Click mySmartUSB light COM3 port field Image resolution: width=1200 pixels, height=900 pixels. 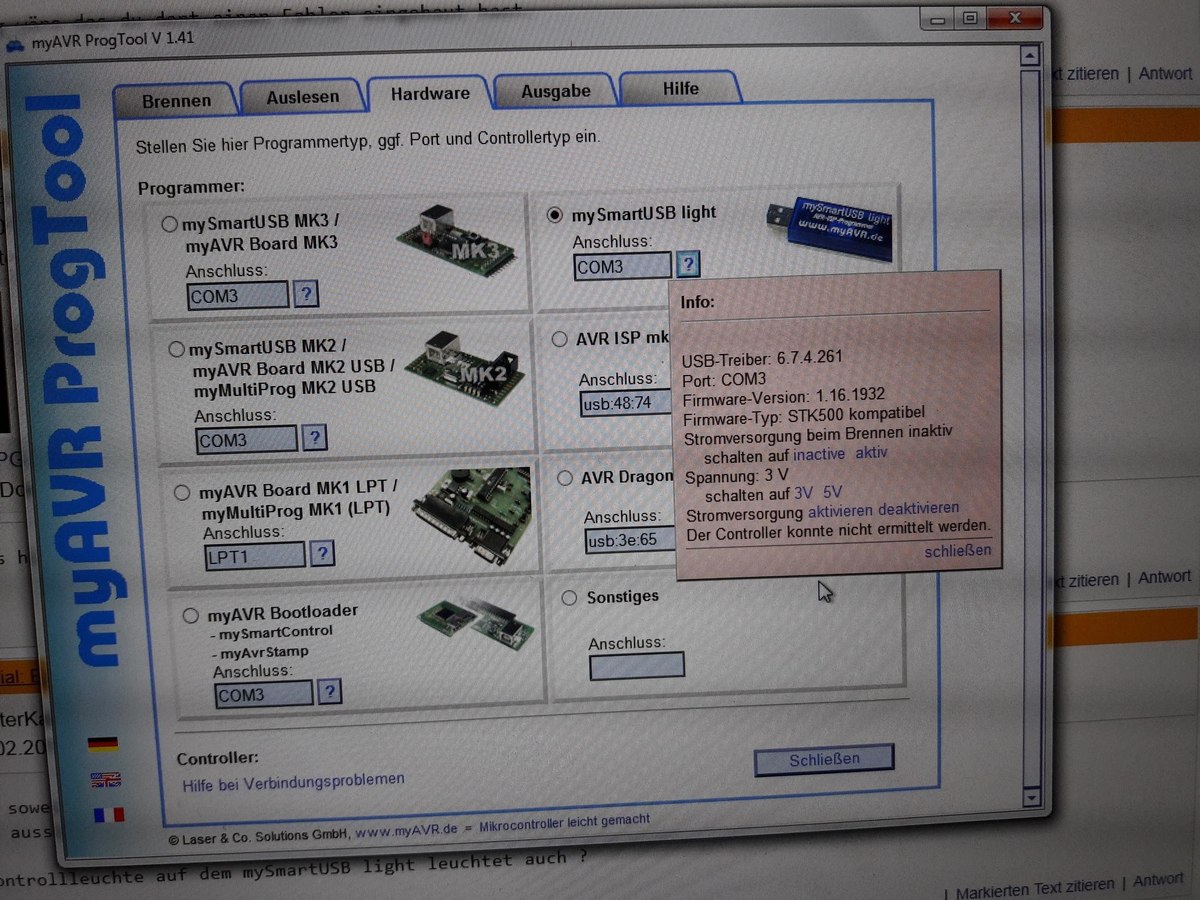[623, 266]
